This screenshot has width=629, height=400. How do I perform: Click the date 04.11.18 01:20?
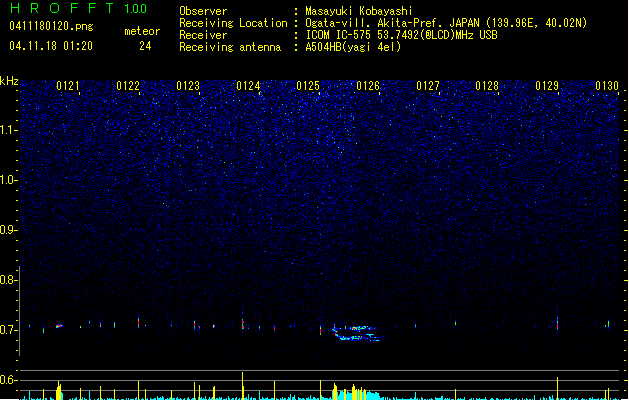pos(51,46)
